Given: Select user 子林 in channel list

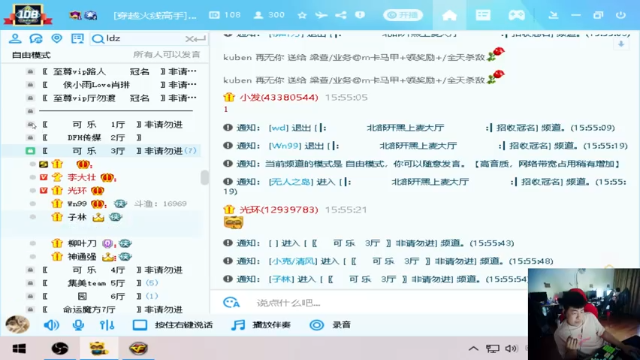Looking at the screenshot, I should click(x=77, y=217).
